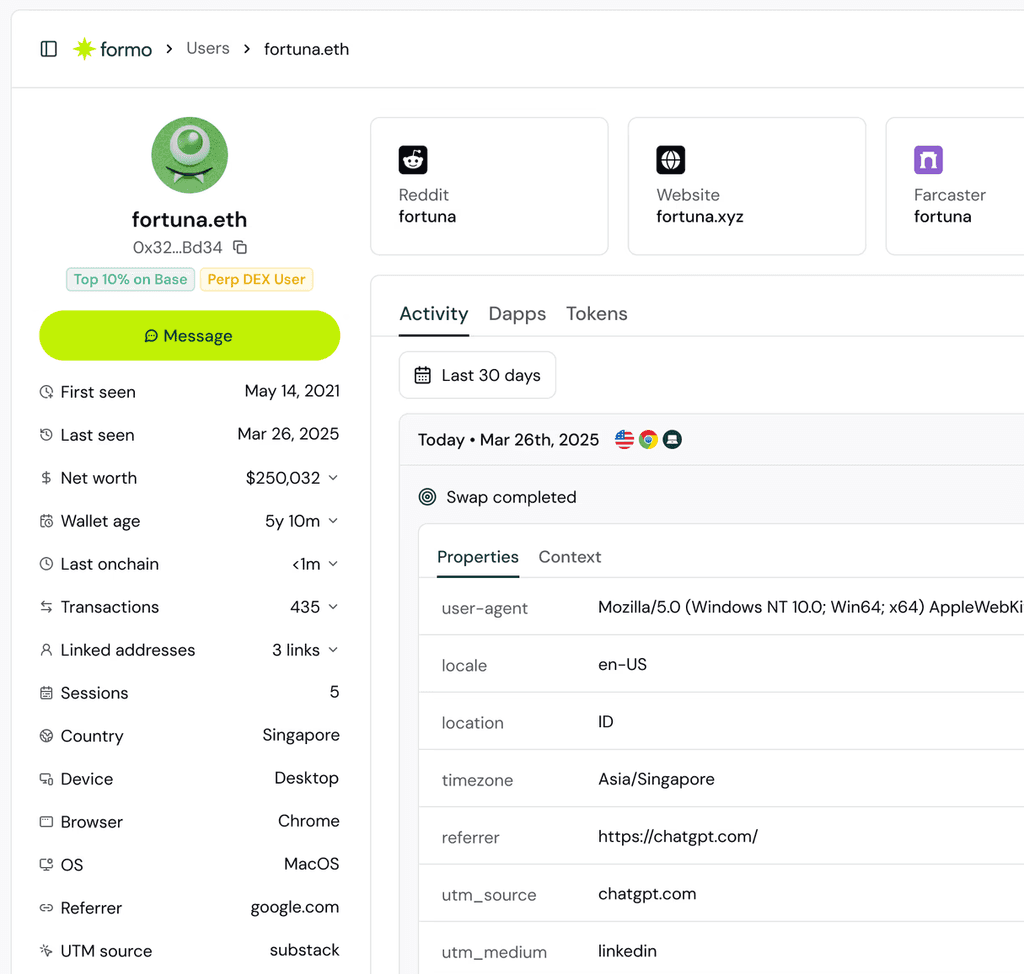Click the Swap completed event icon
The height and width of the screenshot is (974, 1024).
[427, 496]
